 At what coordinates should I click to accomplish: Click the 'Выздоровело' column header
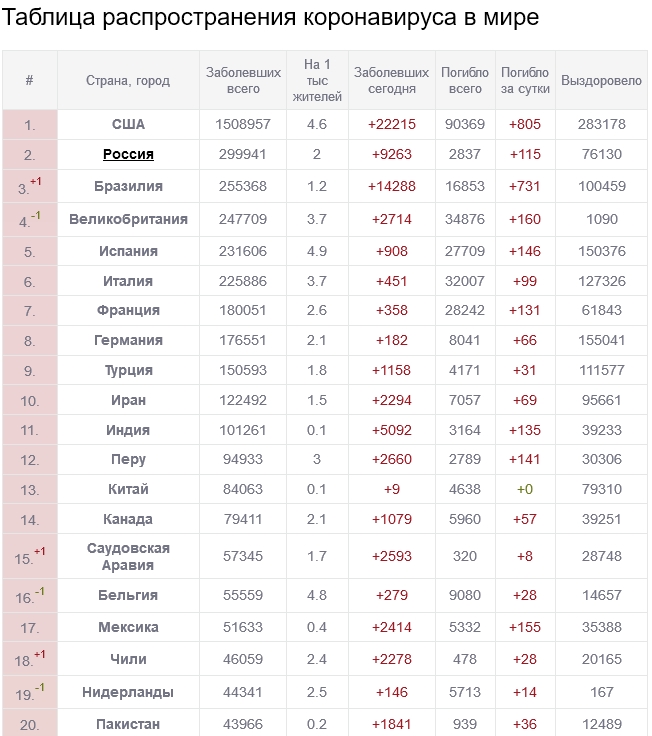click(x=601, y=81)
